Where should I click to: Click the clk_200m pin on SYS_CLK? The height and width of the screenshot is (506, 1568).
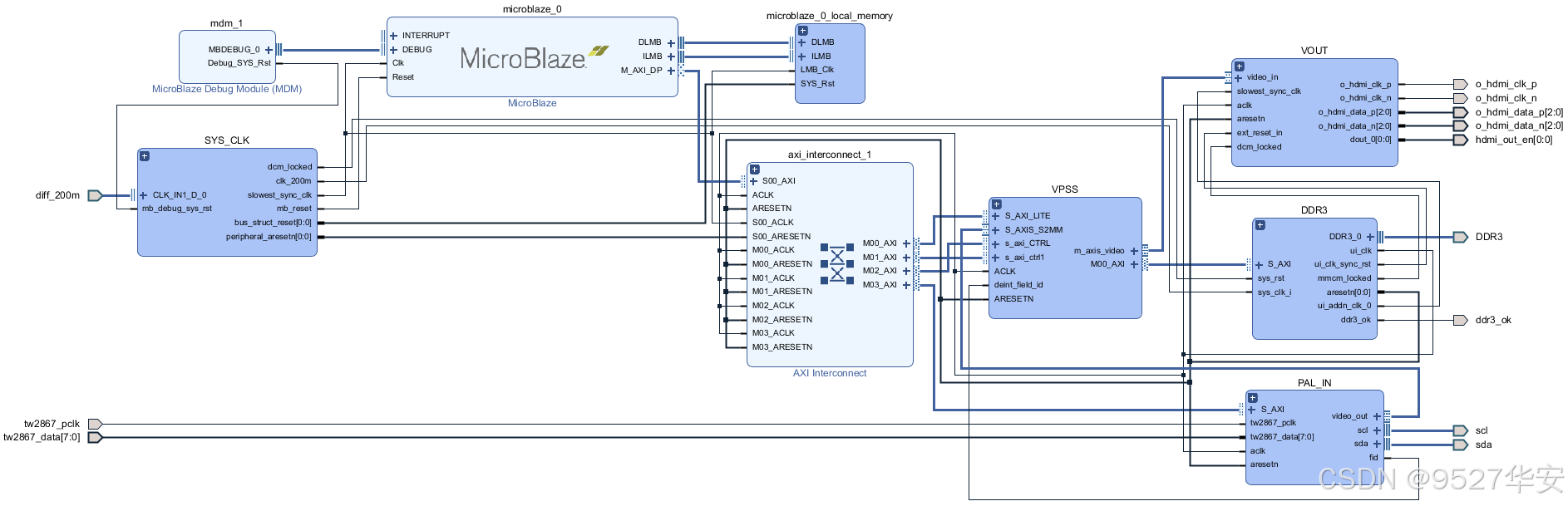293,181
